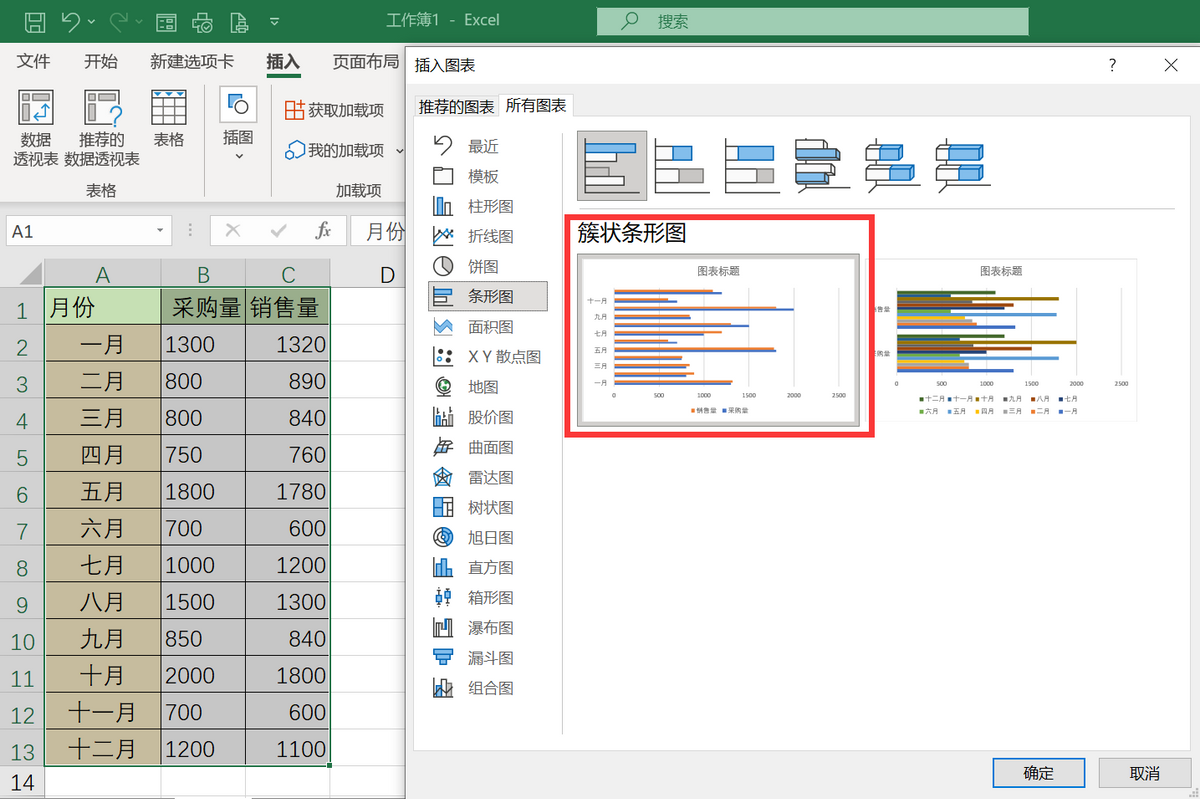Select Treemap (树状图) category
The height and width of the screenshot is (799, 1200).
coord(488,508)
